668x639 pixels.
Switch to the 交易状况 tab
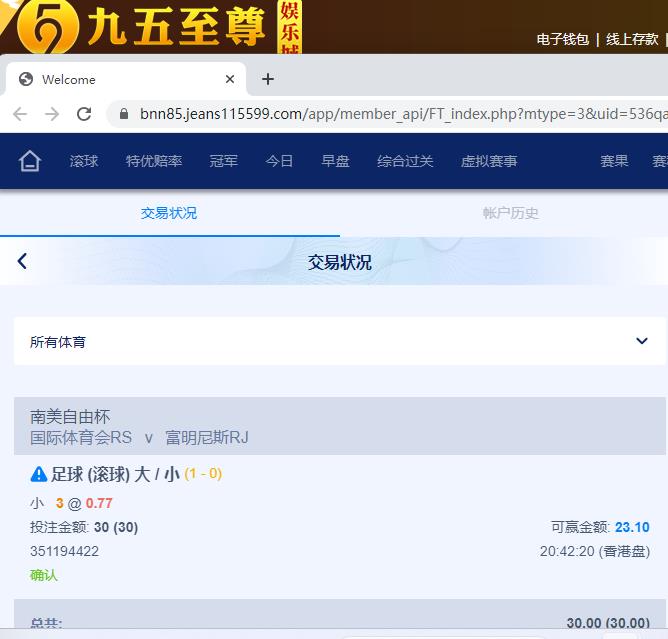click(x=169, y=213)
